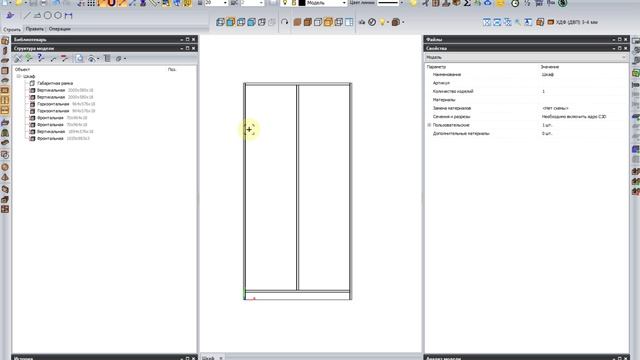Image resolution: width=640 pixels, height=360 pixels.
Task: Click the document preview icon in structure toolbar
Action: pos(79,58)
